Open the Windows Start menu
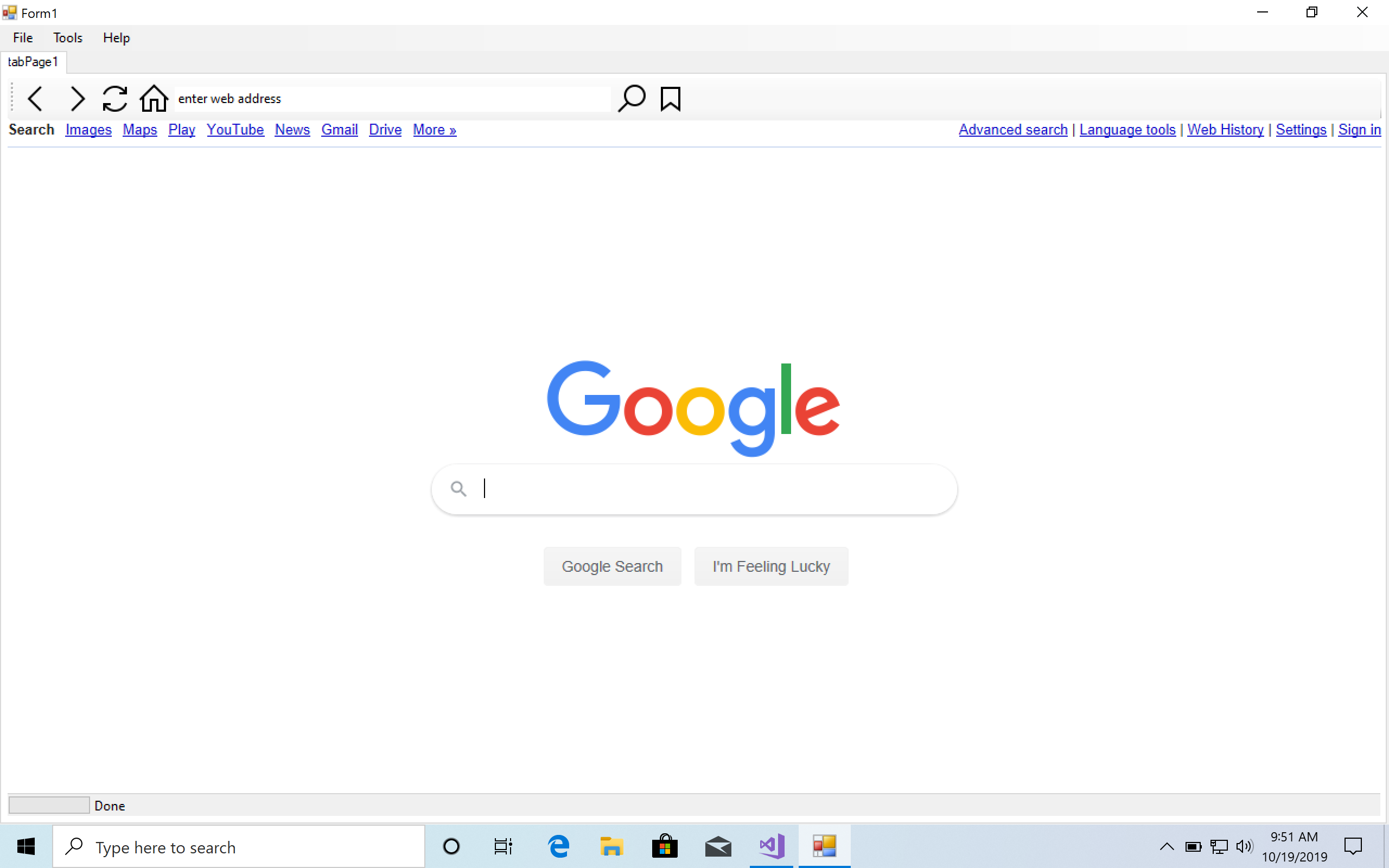The height and width of the screenshot is (868, 1389). (26, 847)
